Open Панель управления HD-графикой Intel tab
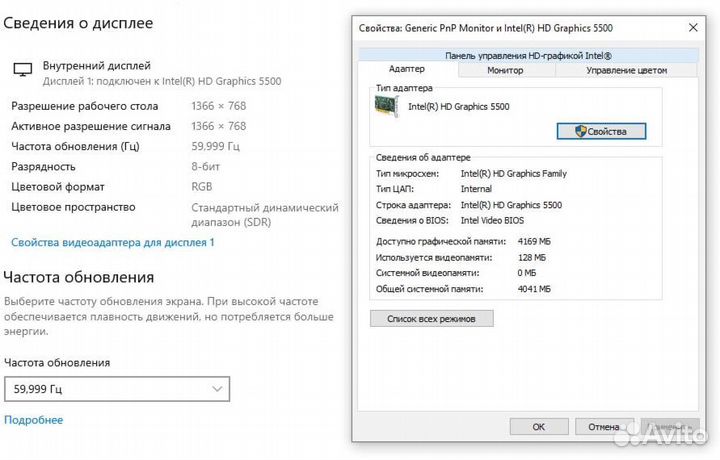The image size is (720, 460). tap(528, 56)
